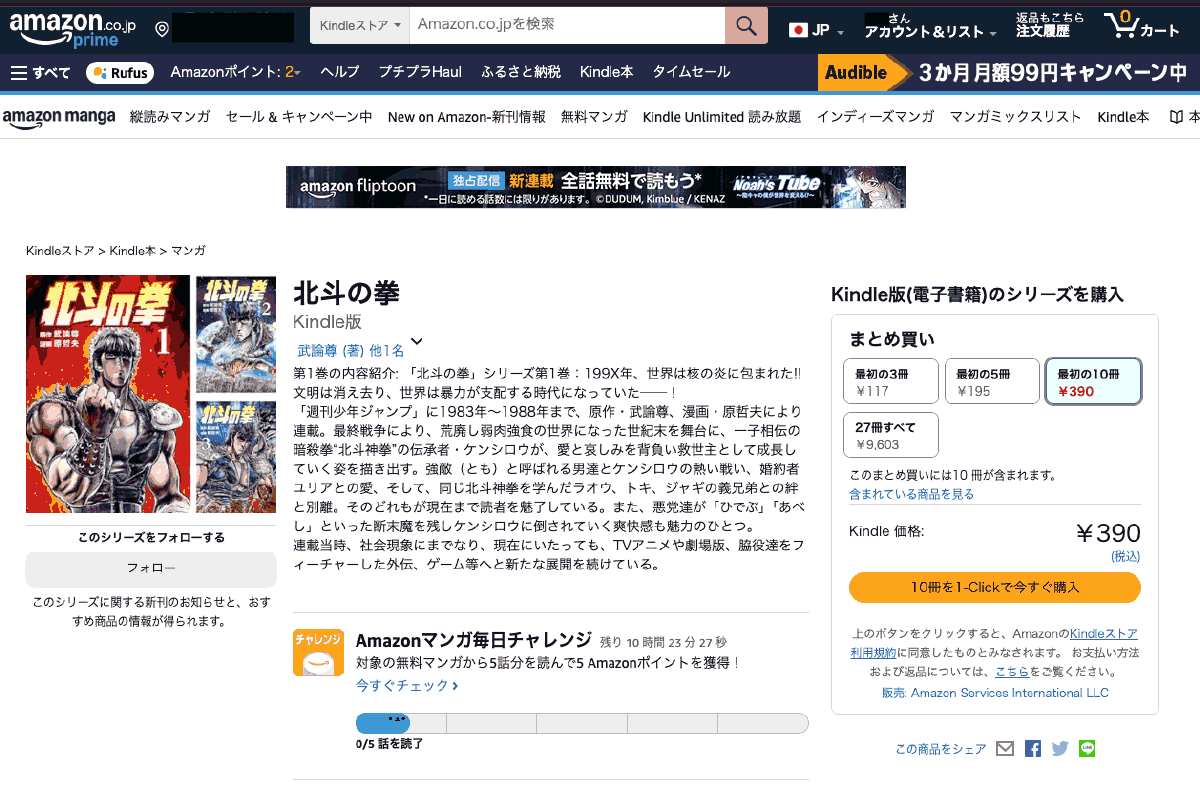1200x800 pixels.
Task: Go to New on Amazon-新刊情報 tab
Action: point(467,117)
